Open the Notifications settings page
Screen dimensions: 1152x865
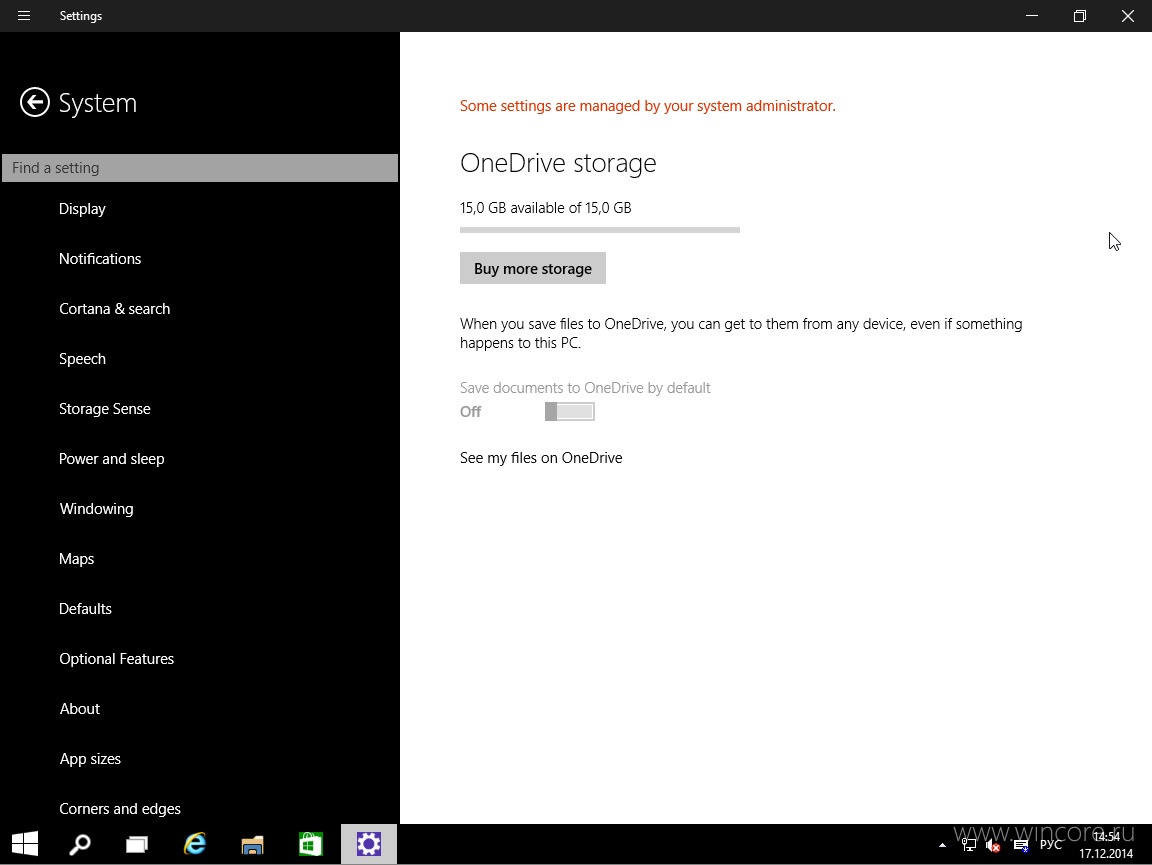tap(100, 259)
